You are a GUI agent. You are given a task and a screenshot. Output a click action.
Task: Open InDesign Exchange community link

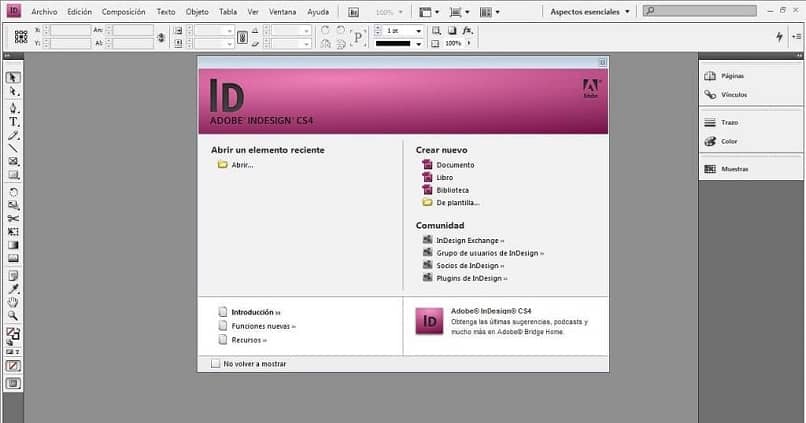coord(470,241)
